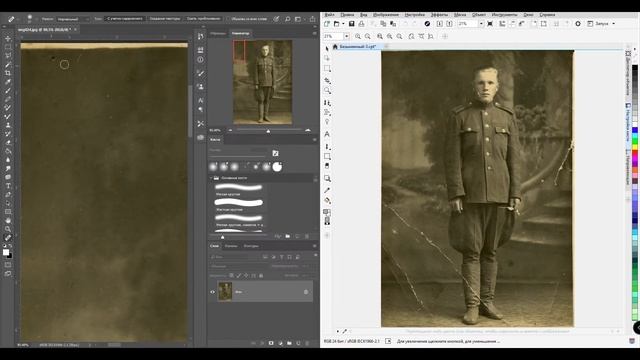Image resolution: width=640 pixels, height=360 pixels.
Task: Click New document icon in Corel toolbar
Action: 327,24
